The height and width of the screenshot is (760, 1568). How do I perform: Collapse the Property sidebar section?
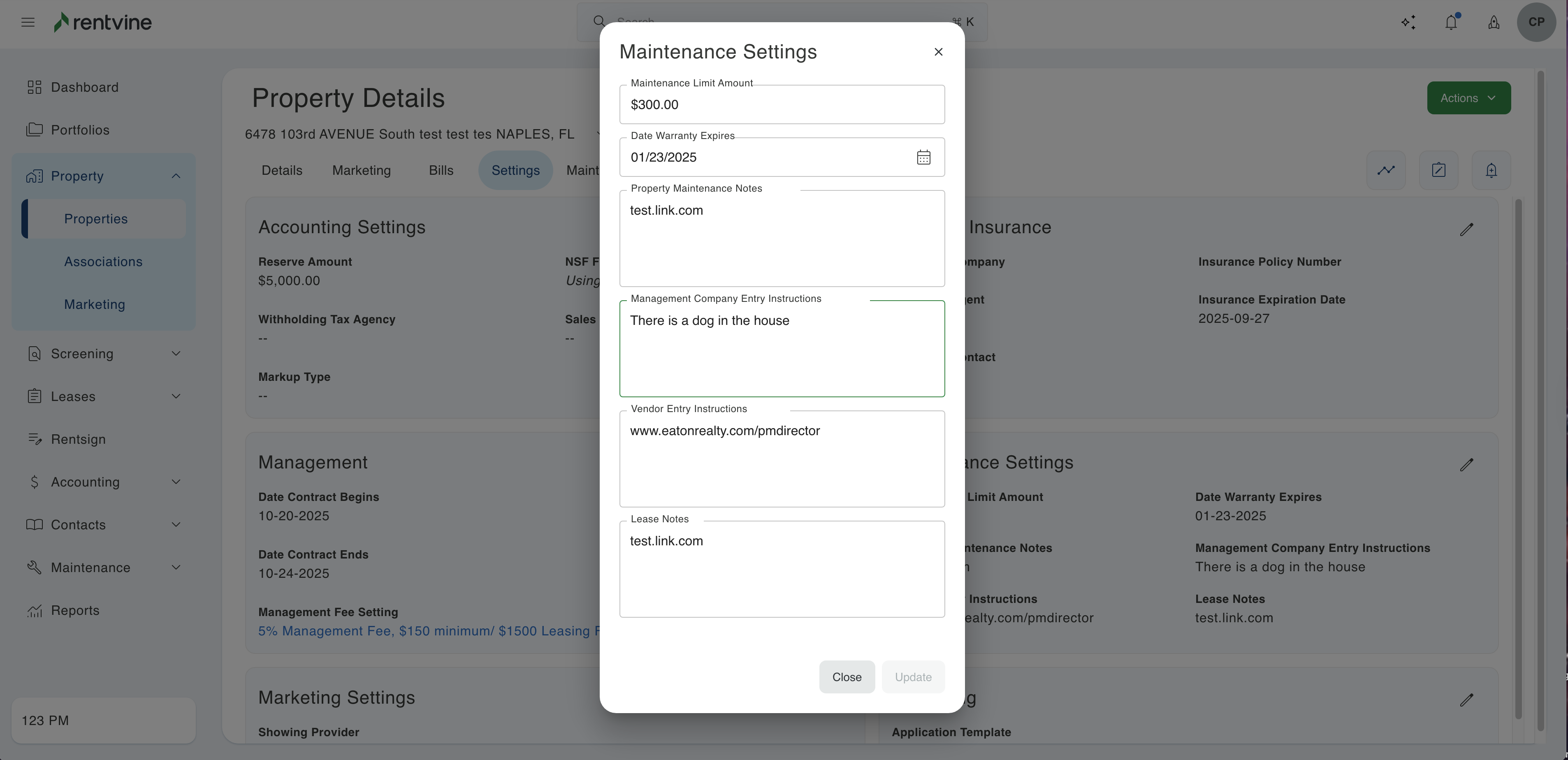(x=176, y=176)
